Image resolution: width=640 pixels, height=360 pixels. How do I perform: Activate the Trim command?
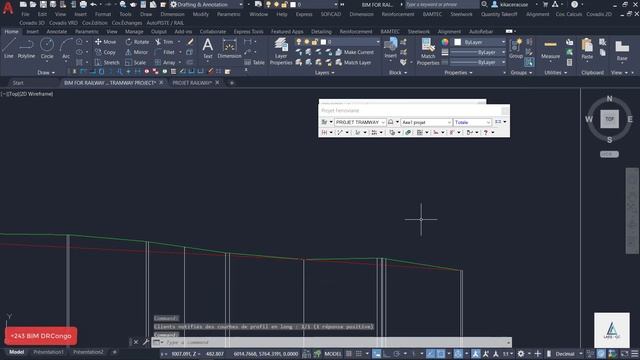(x=164, y=42)
